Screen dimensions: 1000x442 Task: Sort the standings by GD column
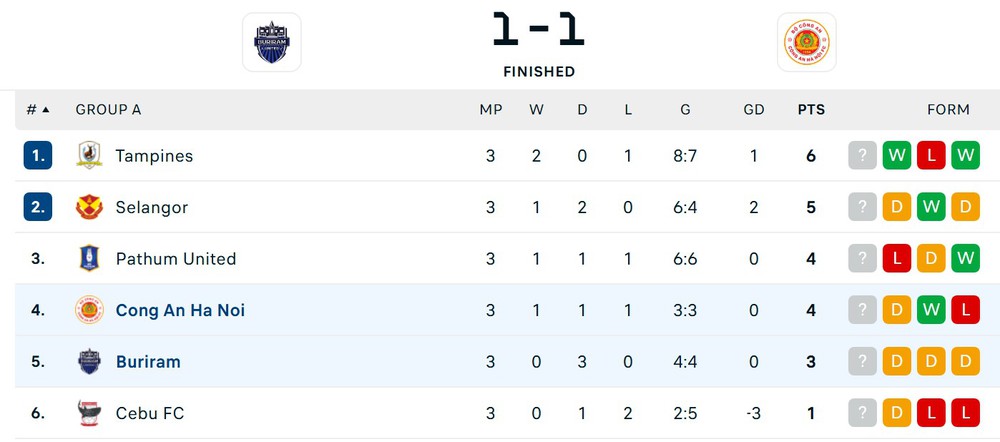[x=753, y=109]
